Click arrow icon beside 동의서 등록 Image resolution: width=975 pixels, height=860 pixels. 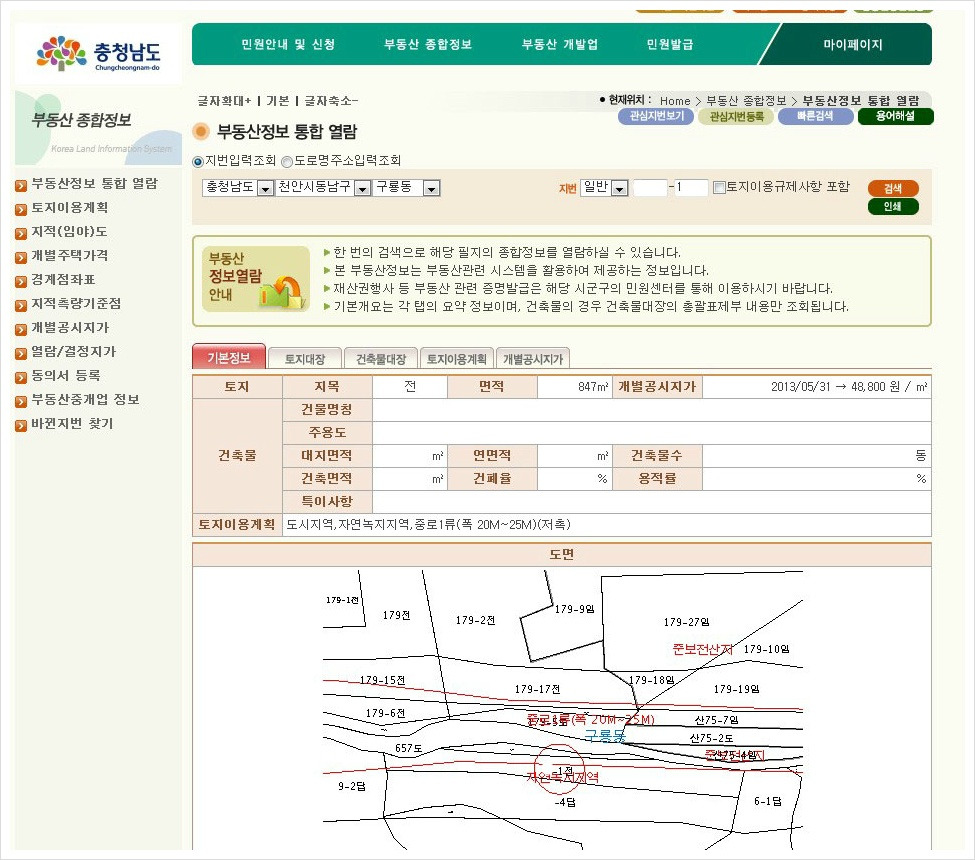(x=21, y=377)
